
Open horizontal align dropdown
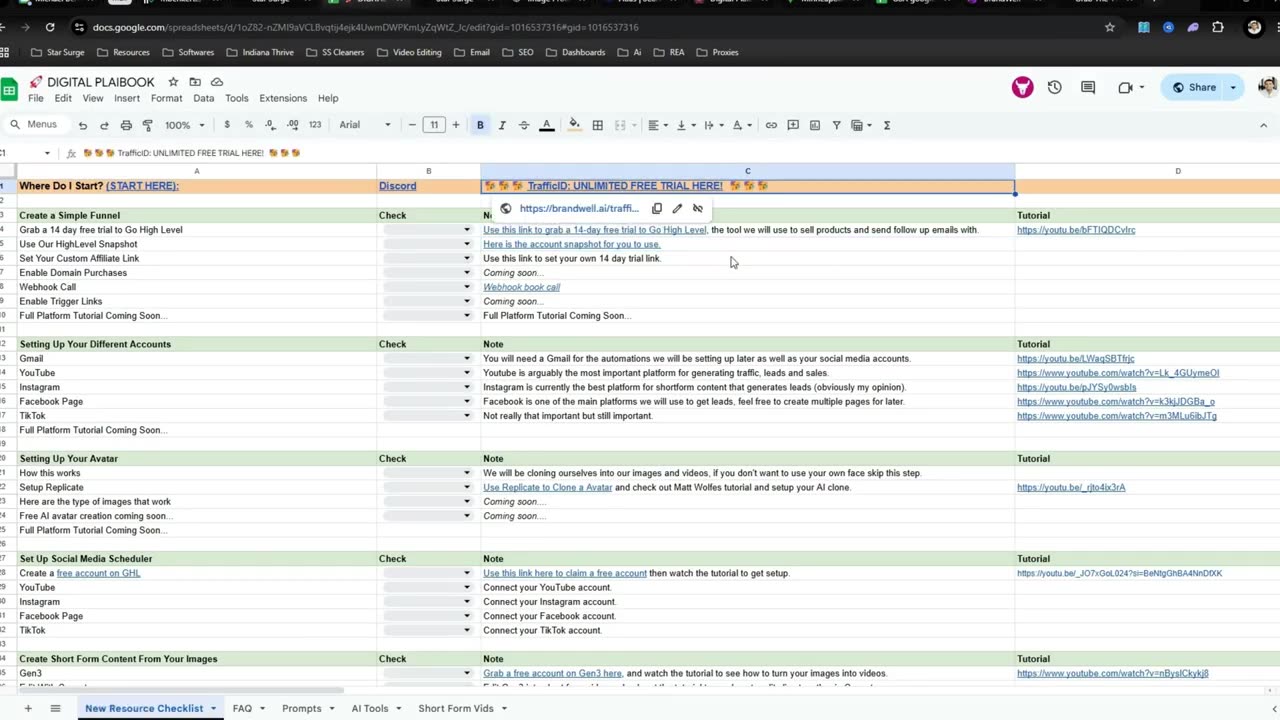(x=658, y=125)
